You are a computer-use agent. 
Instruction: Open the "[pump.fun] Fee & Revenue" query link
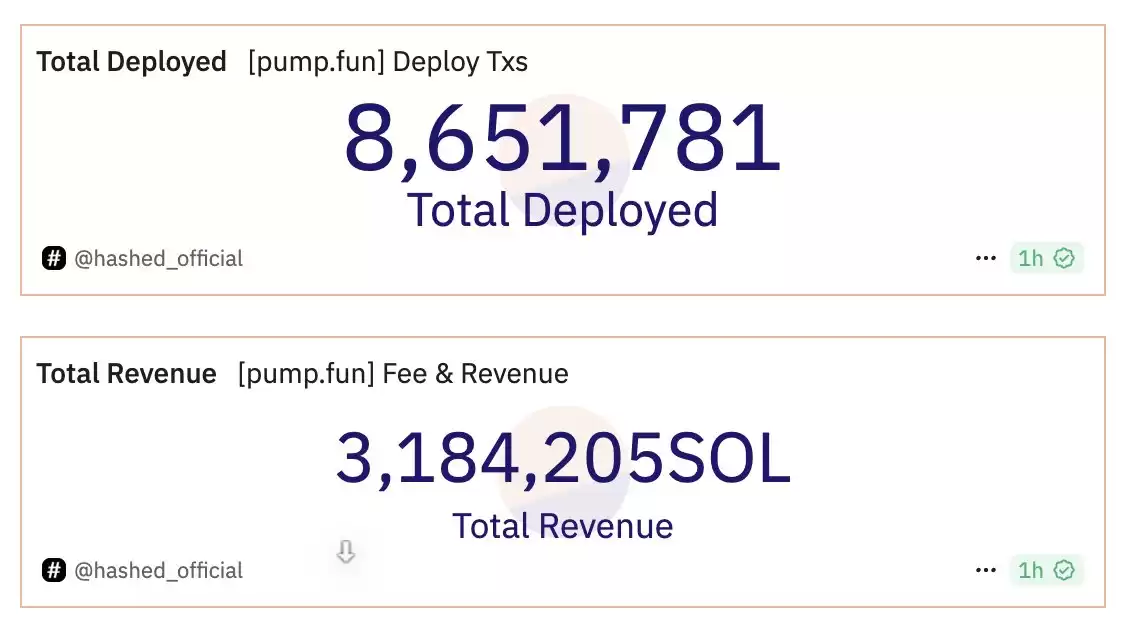pos(403,375)
